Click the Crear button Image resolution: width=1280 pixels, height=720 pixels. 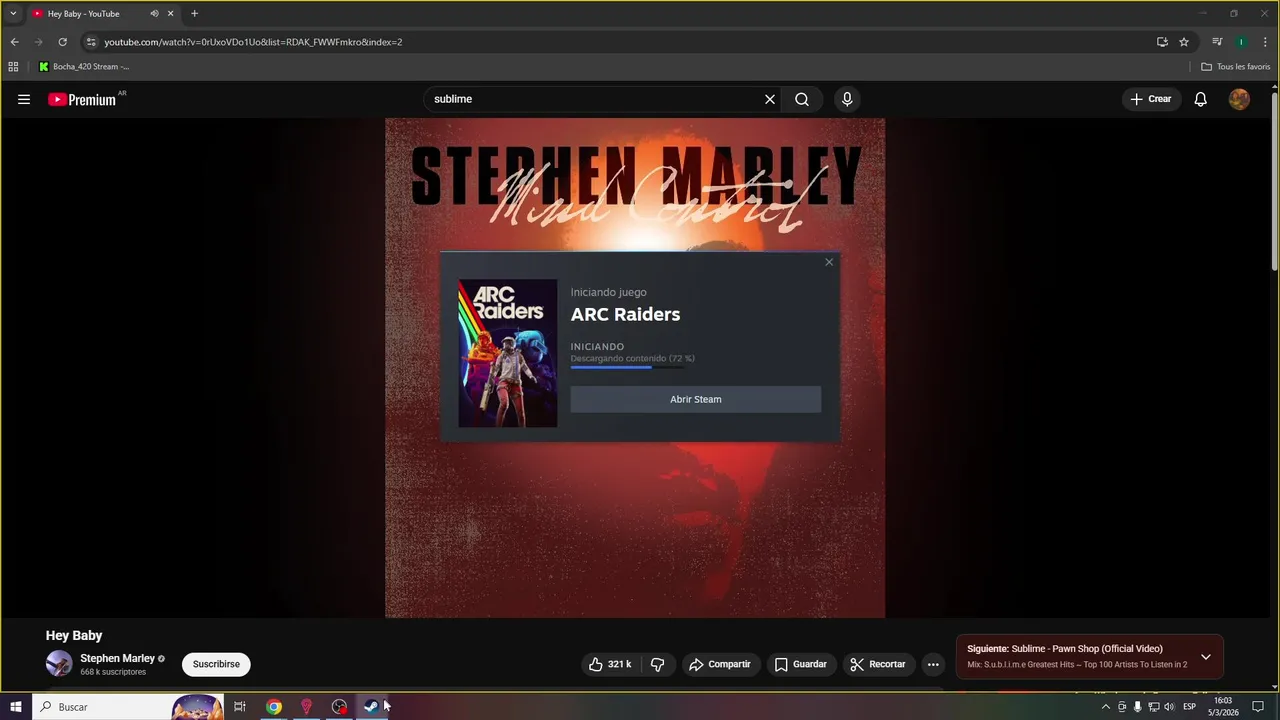1151,99
